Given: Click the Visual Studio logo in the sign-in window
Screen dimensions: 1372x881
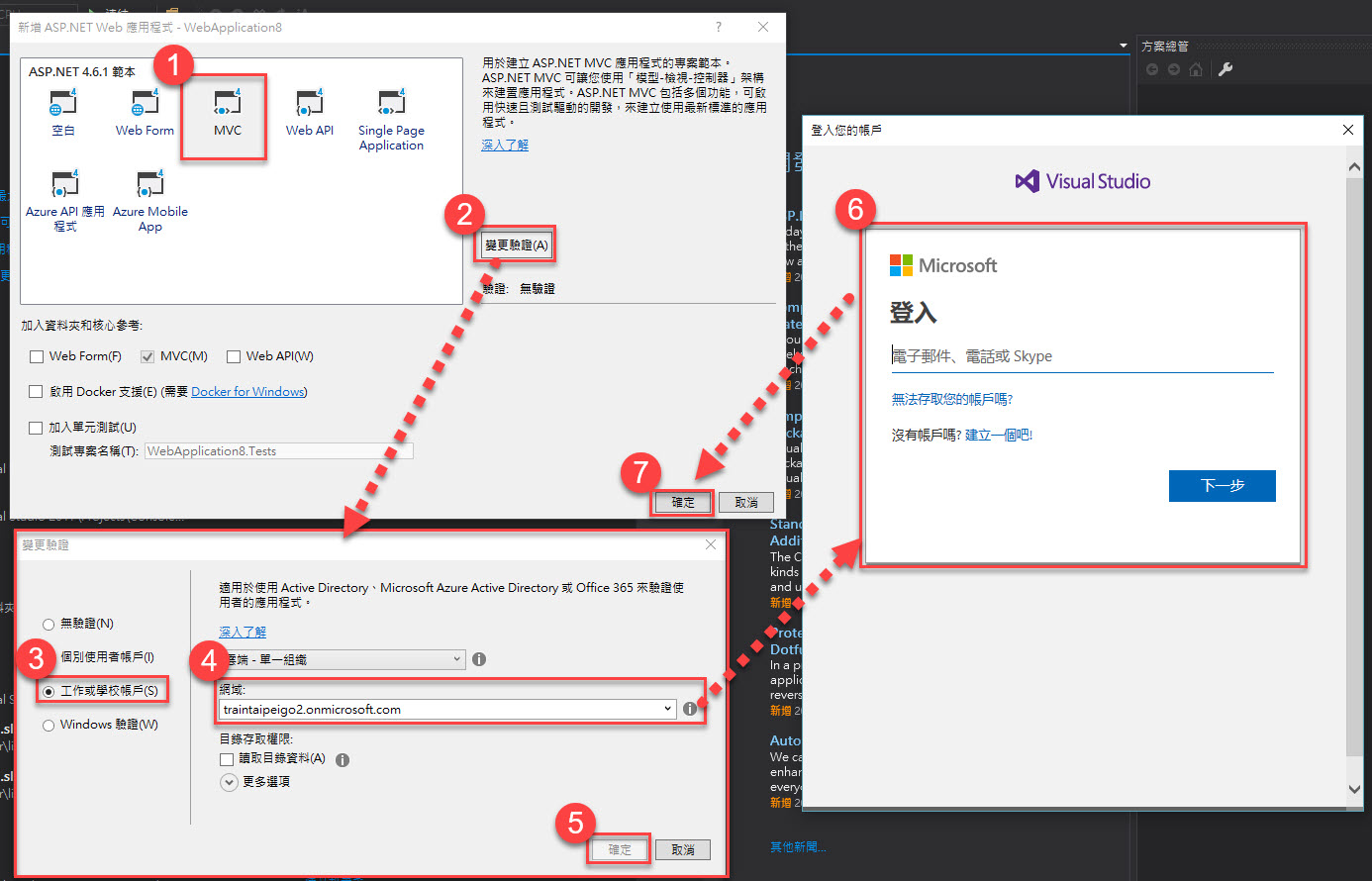Looking at the screenshot, I should [1083, 181].
